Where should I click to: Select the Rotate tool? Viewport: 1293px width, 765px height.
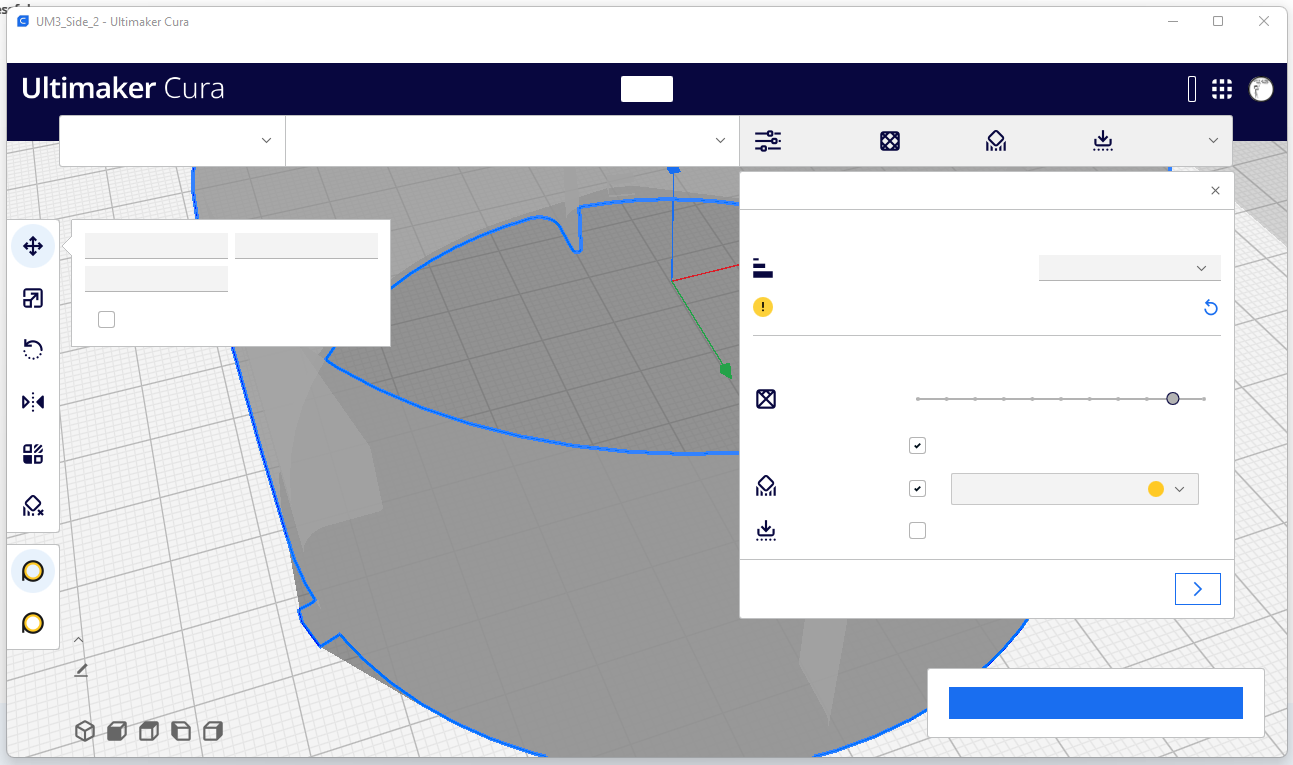coord(33,349)
